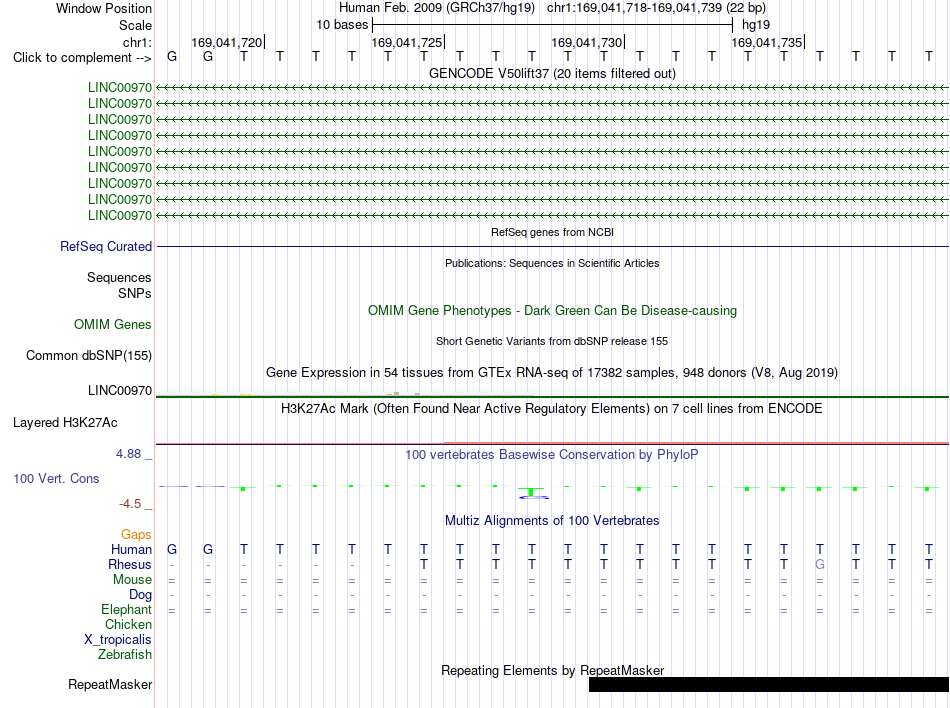Click the orange 'Gaps' label
The height and width of the screenshot is (708, 950).
[x=136, y=534]
